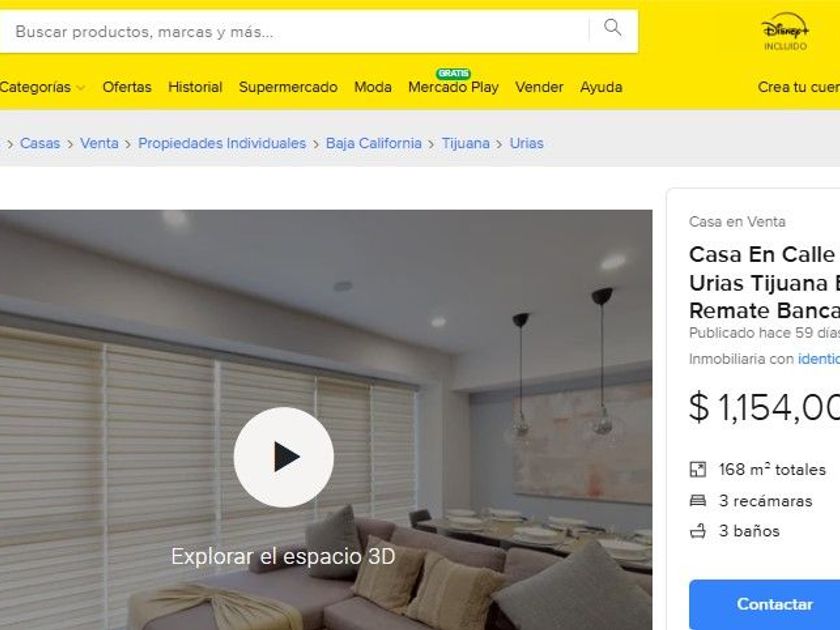Click the GRATIS badge above Mercado Play
This screenshot has height=630, width=840.
tap(453, 73)
